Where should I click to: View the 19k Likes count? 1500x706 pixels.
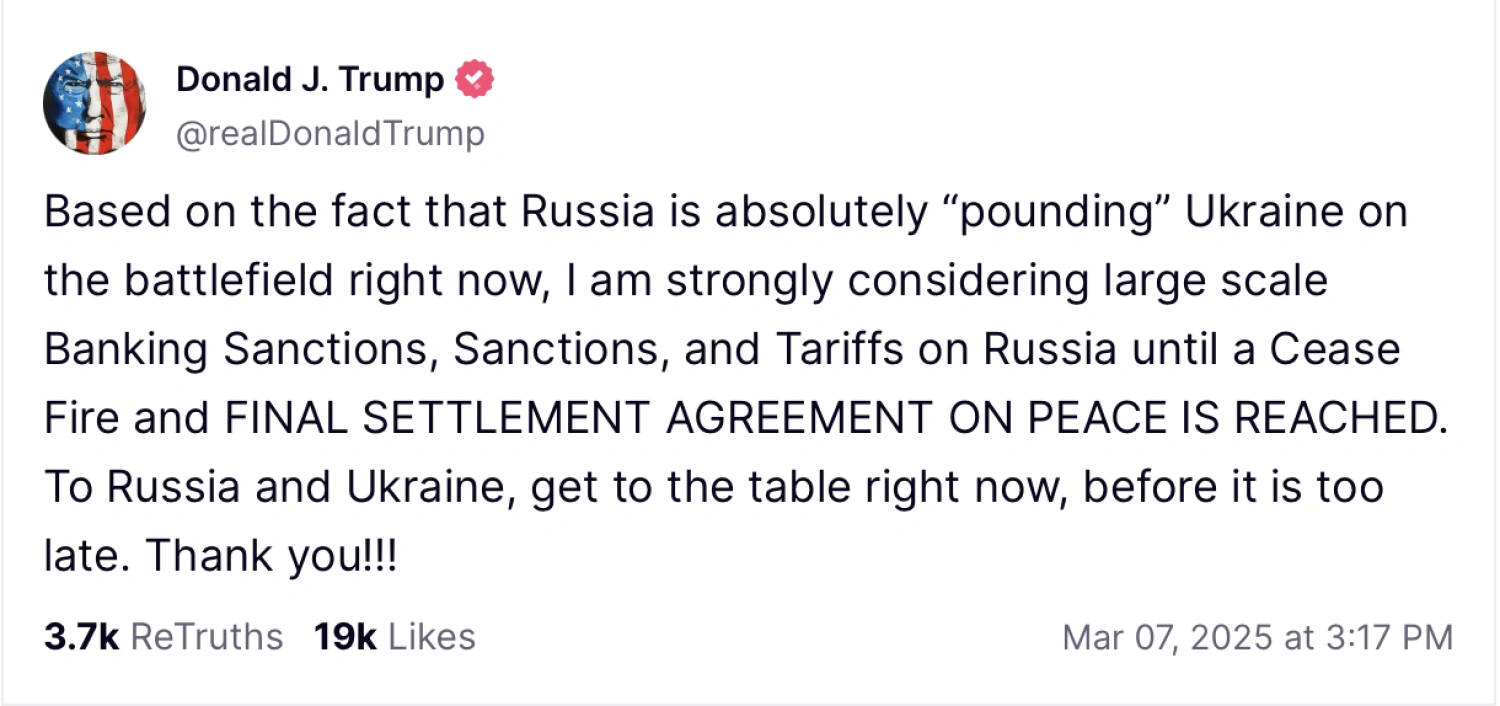345,636
